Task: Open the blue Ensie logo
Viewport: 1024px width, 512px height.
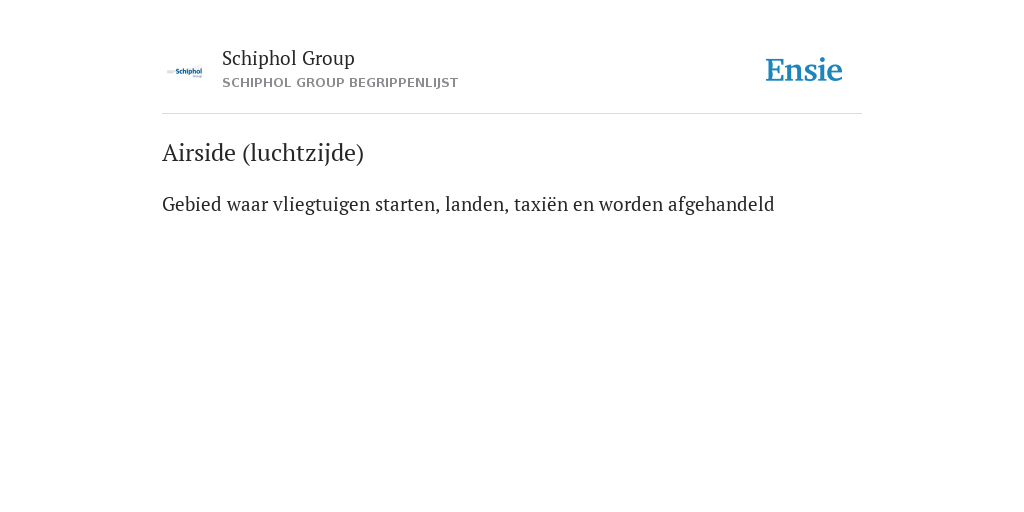Action: [x=803, y=70]
